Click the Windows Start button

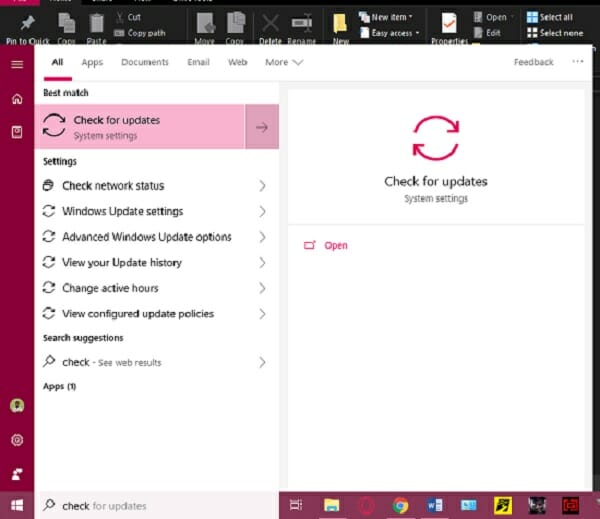[x=17, y=506]
